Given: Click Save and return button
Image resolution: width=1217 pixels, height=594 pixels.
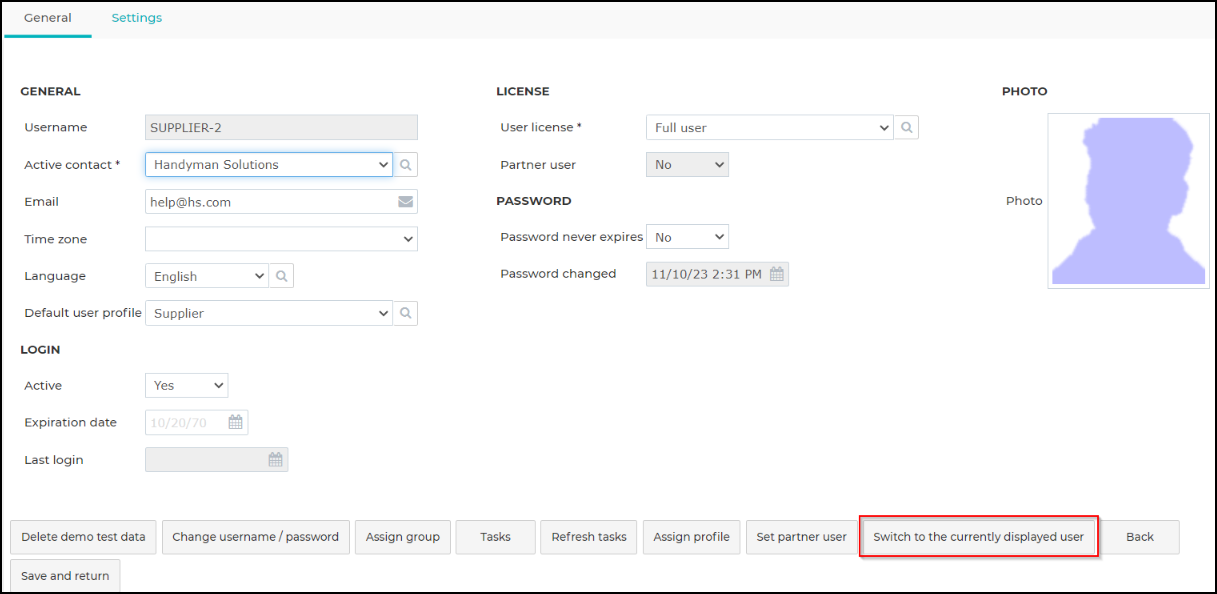Looking at the screenshot, I should click(x=65, y=576).
